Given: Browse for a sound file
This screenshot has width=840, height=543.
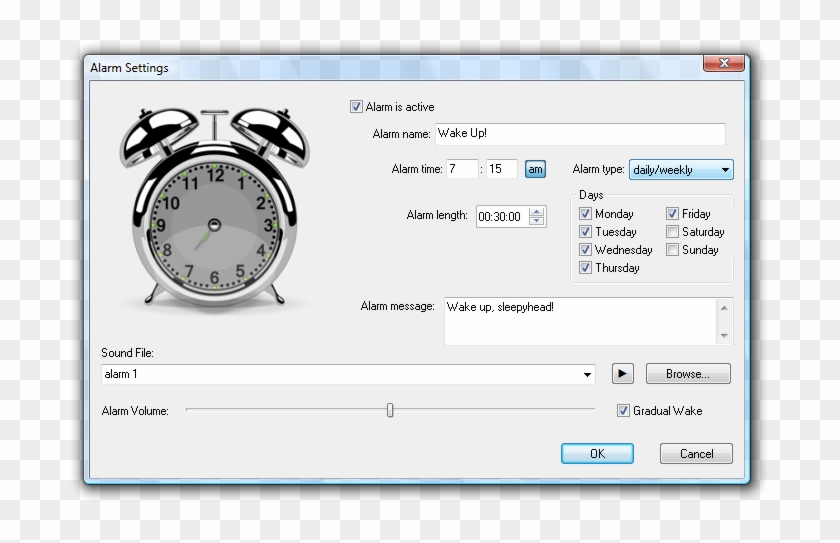Looking at the screenshot, I should pyautogui.click(x=688, y=374).
